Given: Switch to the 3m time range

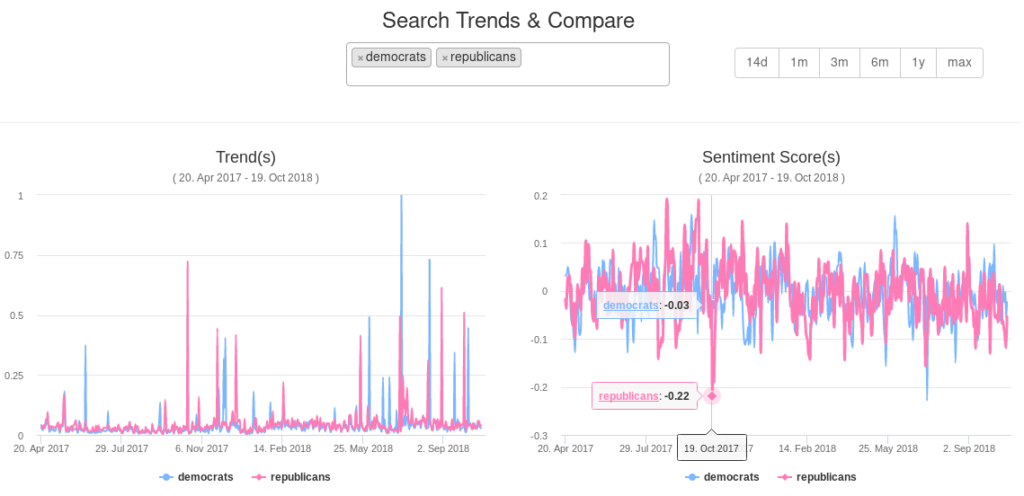Looking at the screenshot, I should point(839,62).
